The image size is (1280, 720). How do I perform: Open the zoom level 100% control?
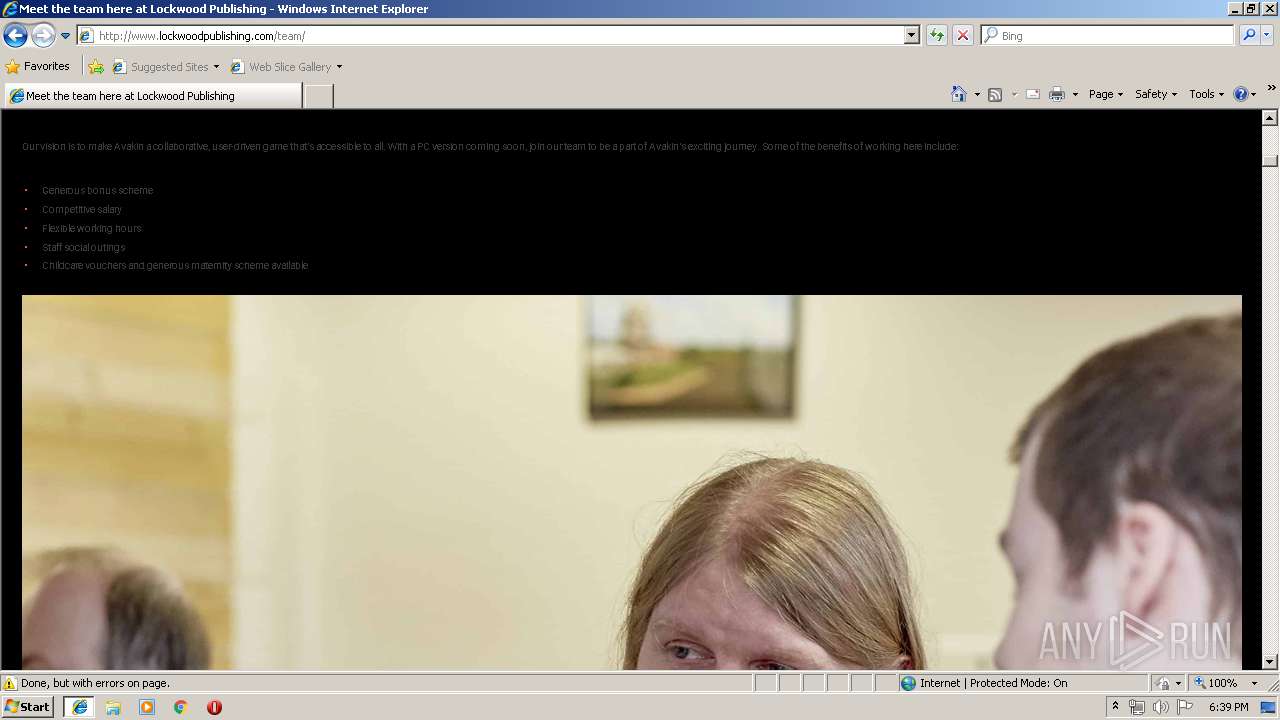[1217, 683]
